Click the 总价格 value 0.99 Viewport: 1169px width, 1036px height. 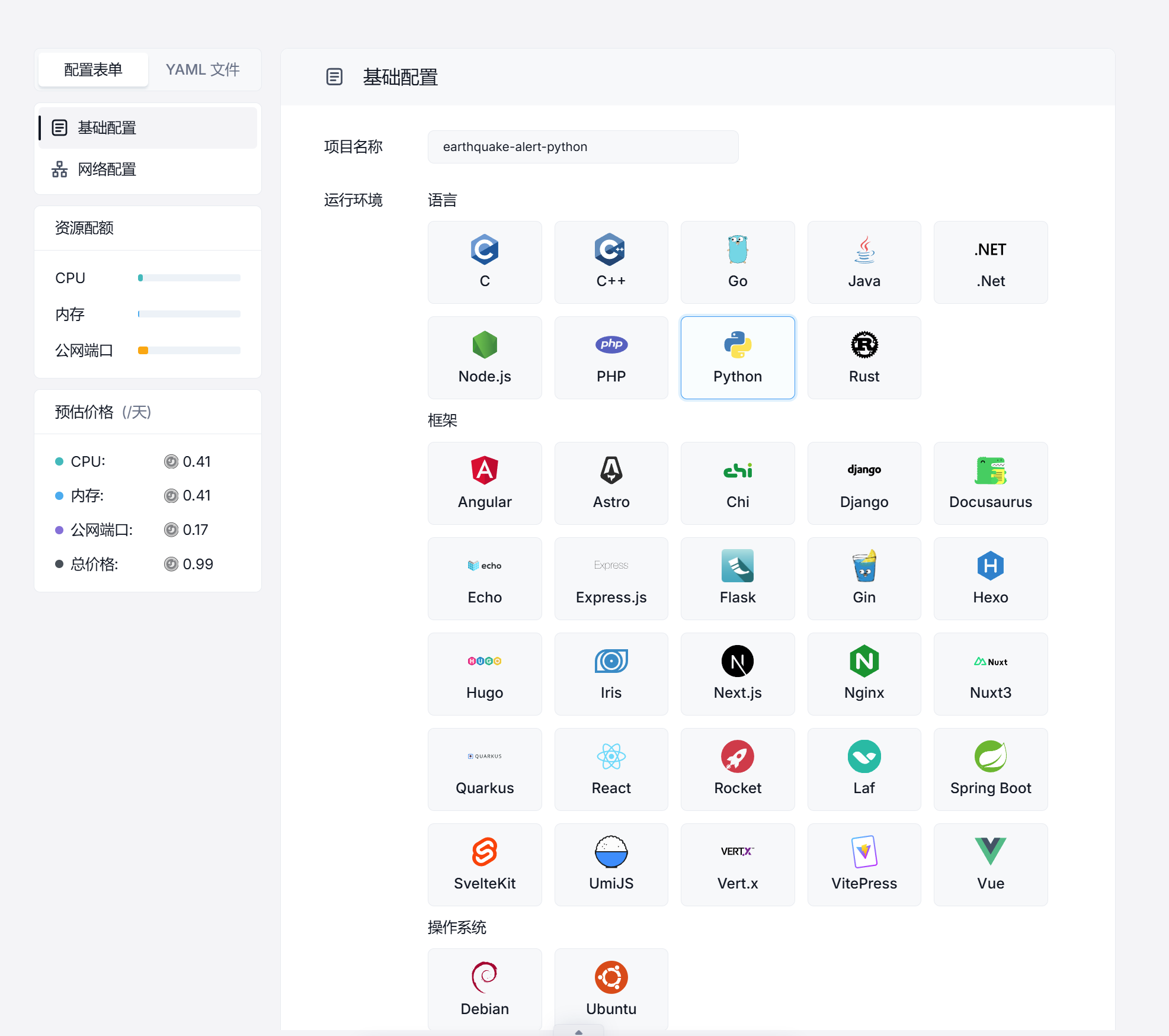point(198,564)
